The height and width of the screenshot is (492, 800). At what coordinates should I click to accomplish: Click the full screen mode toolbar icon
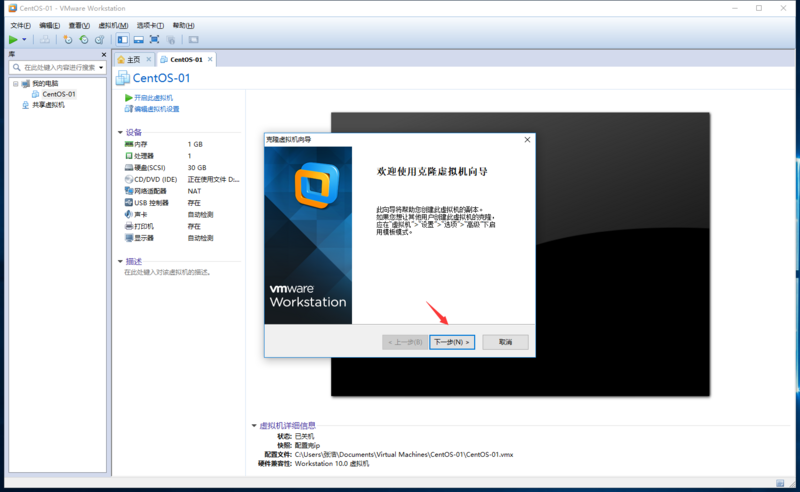click(154, 39)
